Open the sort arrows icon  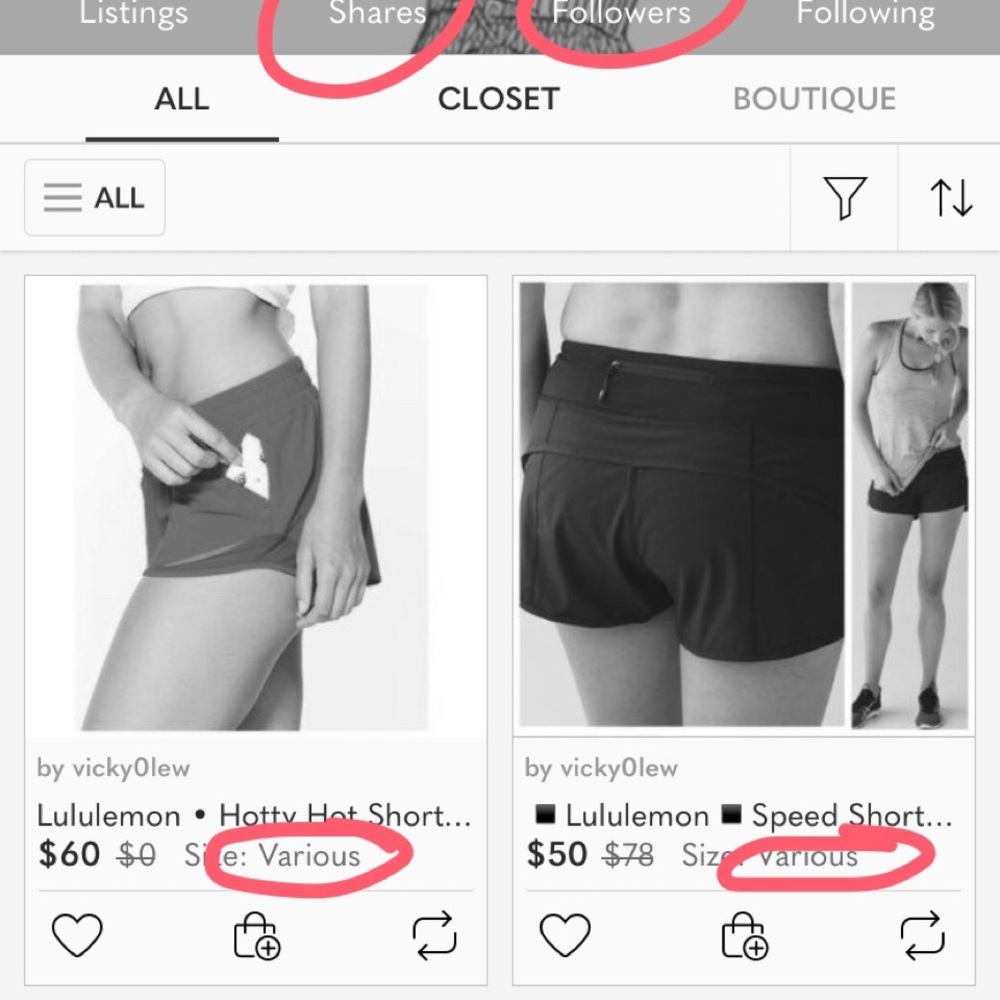(x=952, y=198)
